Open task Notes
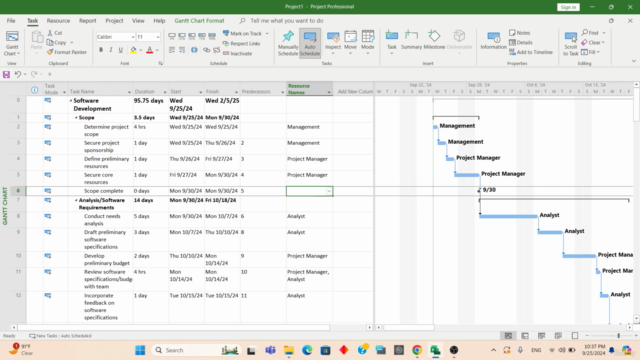Screen dimensions: 640x360 [520, 33]
